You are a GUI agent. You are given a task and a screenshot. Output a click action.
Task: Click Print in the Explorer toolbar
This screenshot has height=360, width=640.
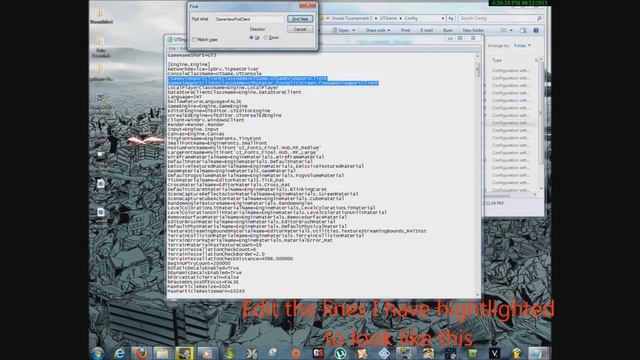tap(405, 30)
